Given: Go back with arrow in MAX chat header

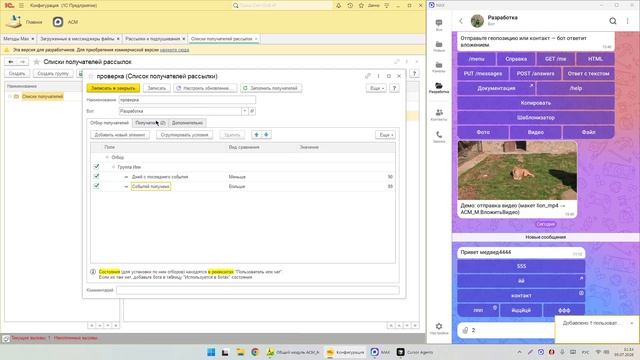Looking at the screenshot, I should coord(461,21).
